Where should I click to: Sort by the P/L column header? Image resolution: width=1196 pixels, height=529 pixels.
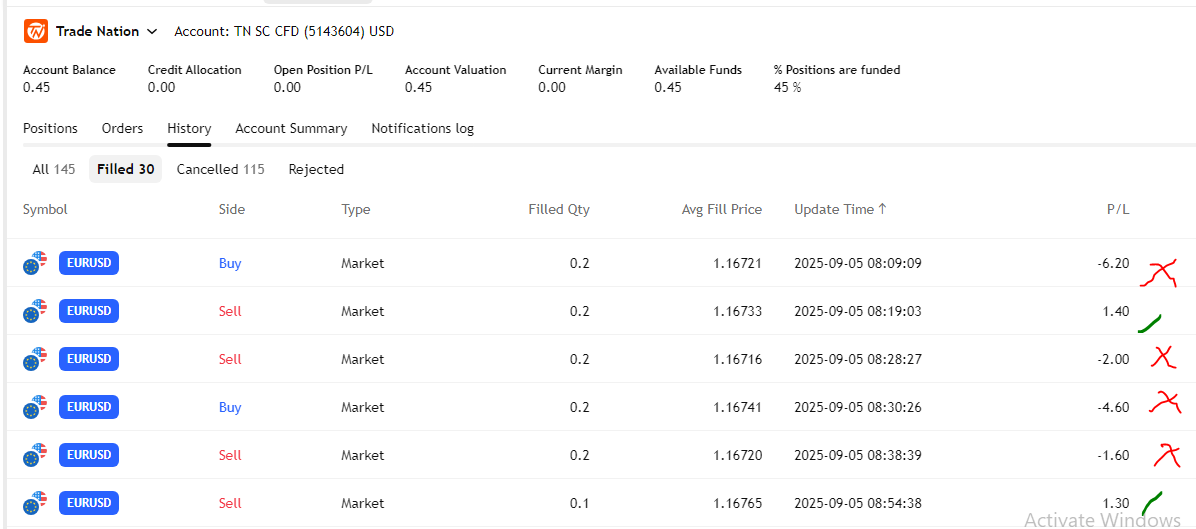click(x=1117, y=209)
